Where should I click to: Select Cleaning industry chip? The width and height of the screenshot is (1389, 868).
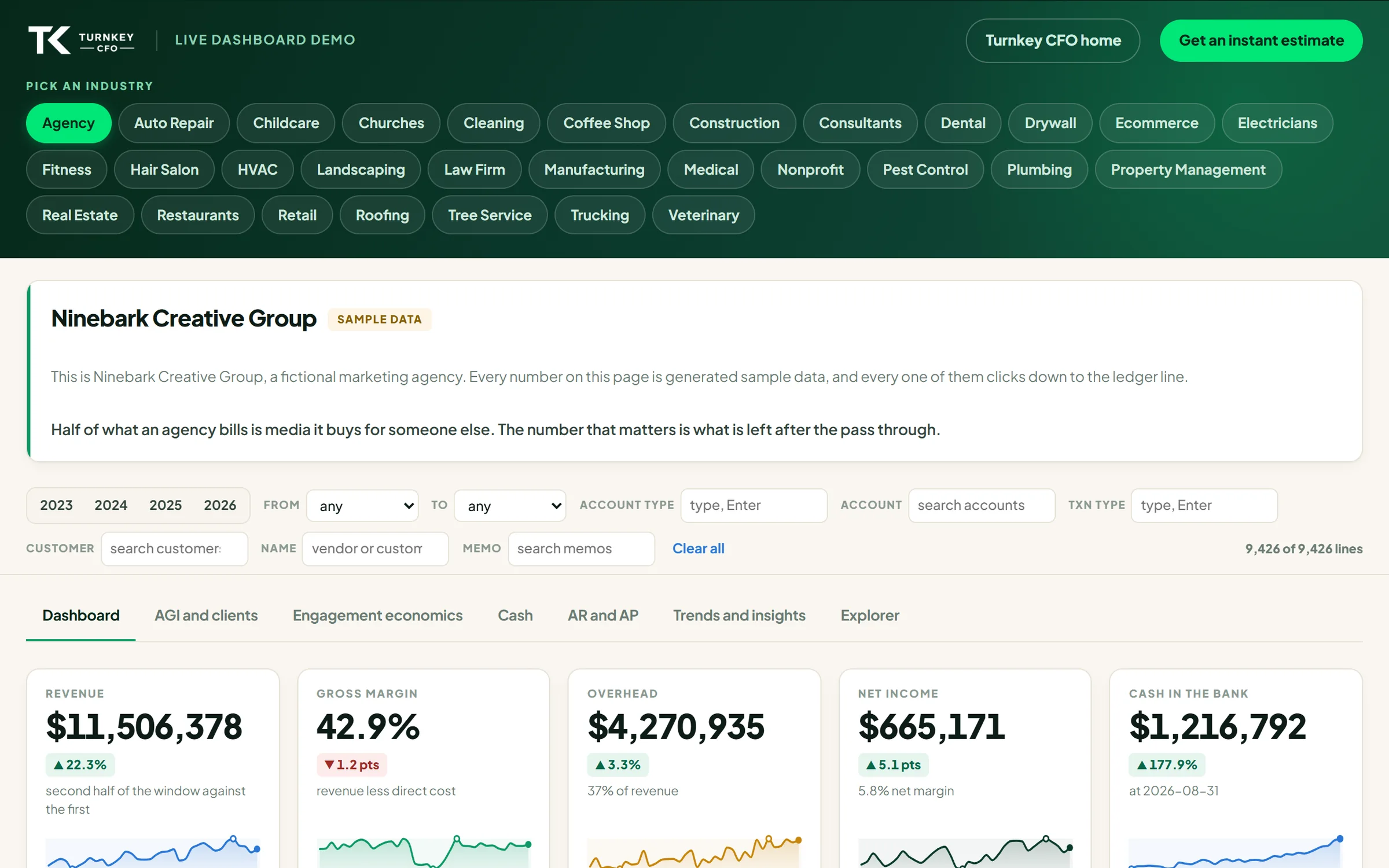[494, 123]
